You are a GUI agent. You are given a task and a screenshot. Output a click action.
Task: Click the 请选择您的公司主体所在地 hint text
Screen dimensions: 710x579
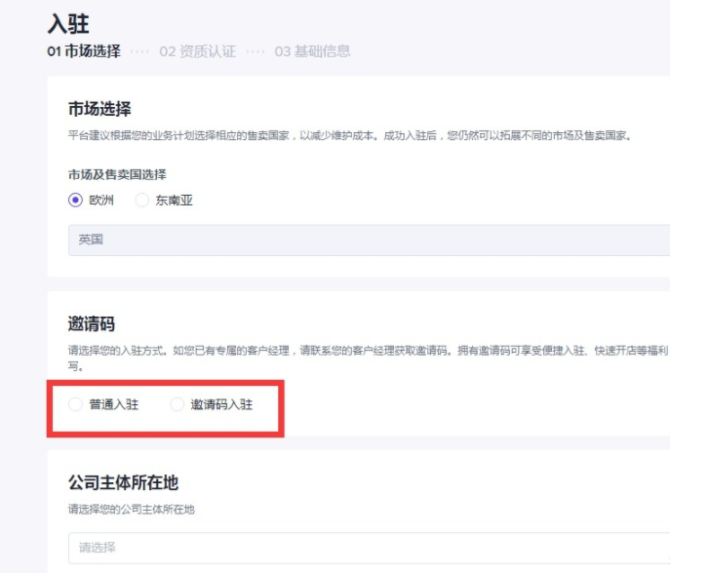click(131, 510)
